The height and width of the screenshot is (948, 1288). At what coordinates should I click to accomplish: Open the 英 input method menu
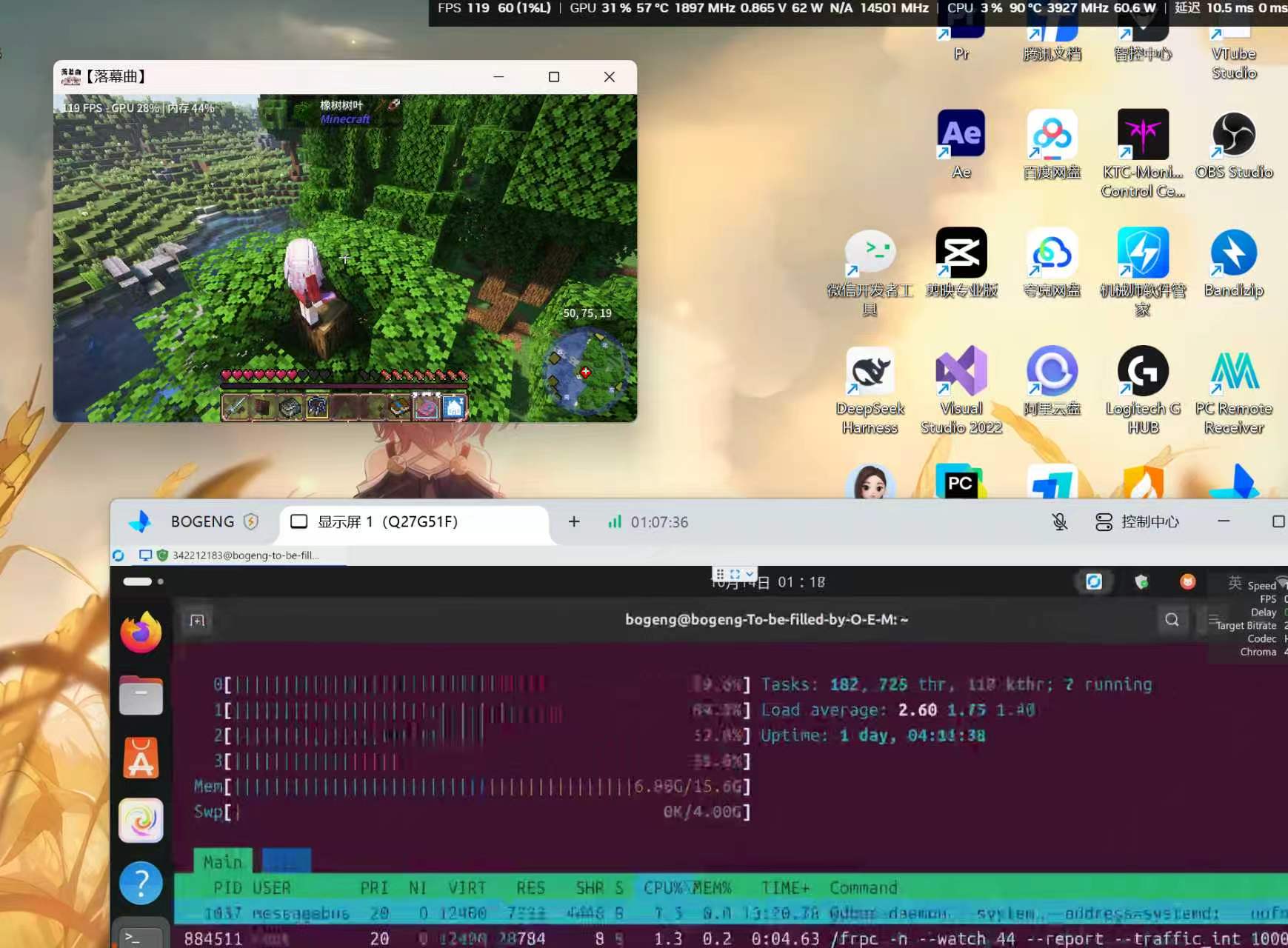point(1235,583)
